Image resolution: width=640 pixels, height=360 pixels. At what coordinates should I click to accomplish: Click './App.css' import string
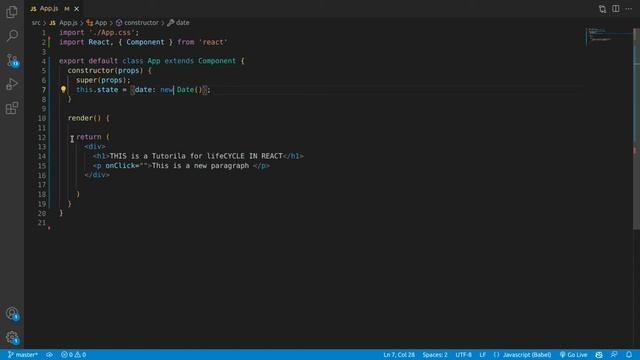(x=112, y=33)
